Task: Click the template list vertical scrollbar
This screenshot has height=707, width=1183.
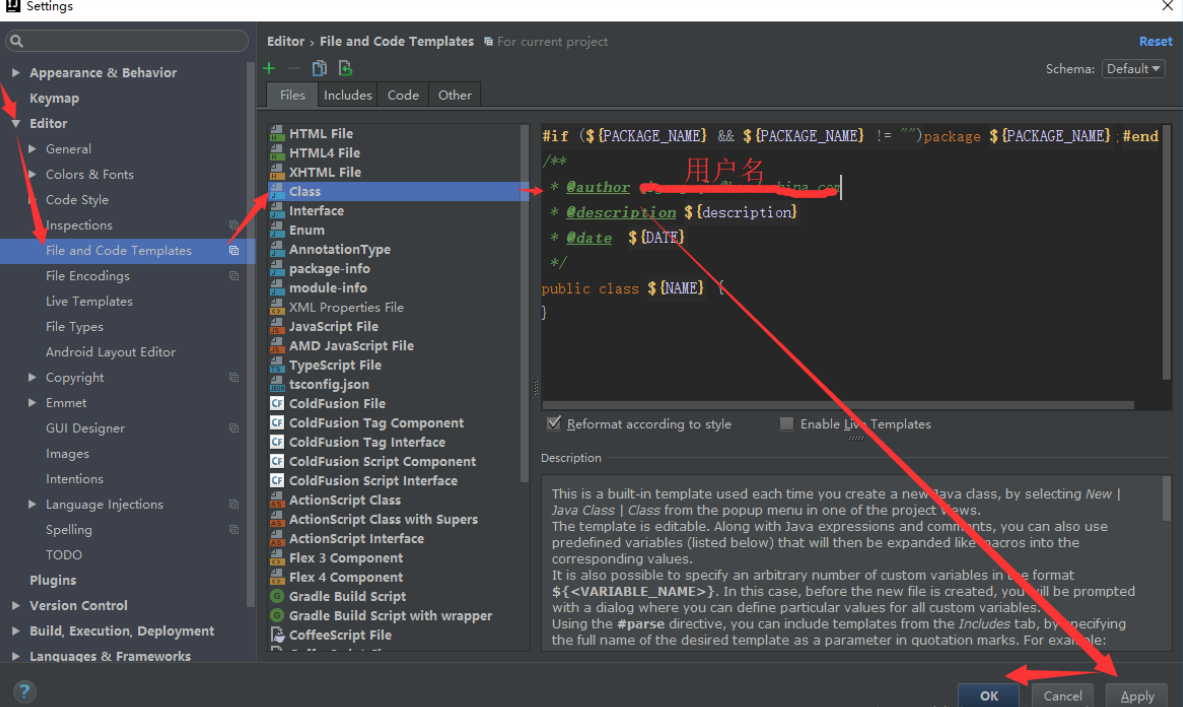Action: click(524, 302)
